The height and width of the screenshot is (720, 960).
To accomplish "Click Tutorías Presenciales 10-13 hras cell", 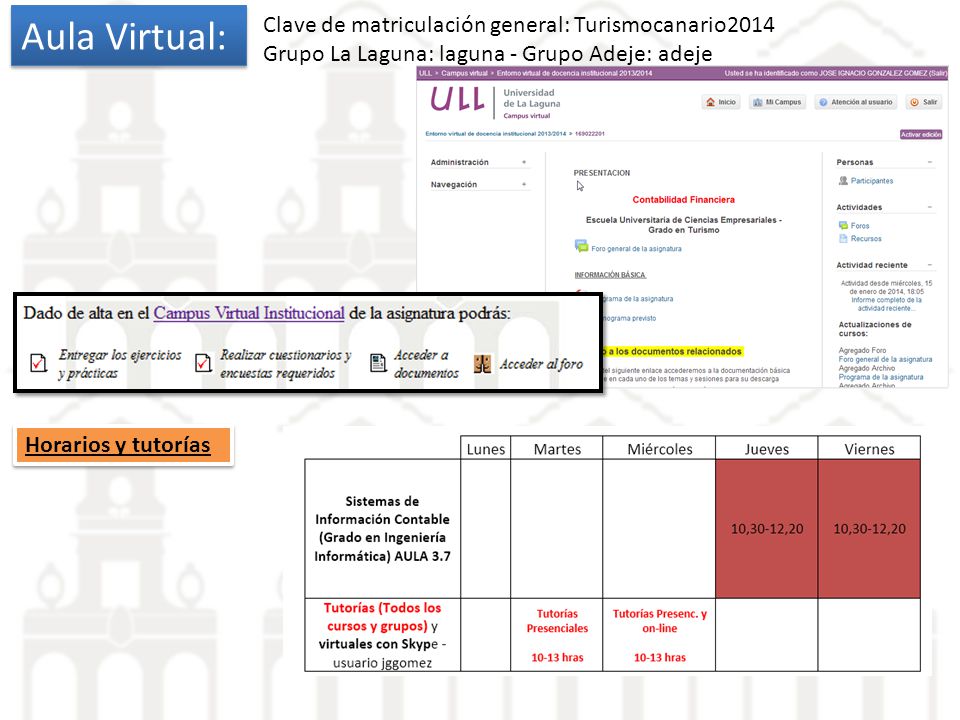I will coord(557,635).
